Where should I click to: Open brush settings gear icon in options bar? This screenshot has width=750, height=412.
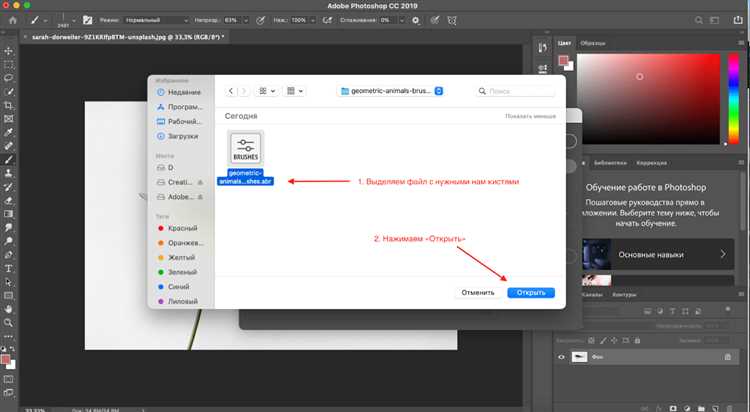pos(416,21)
